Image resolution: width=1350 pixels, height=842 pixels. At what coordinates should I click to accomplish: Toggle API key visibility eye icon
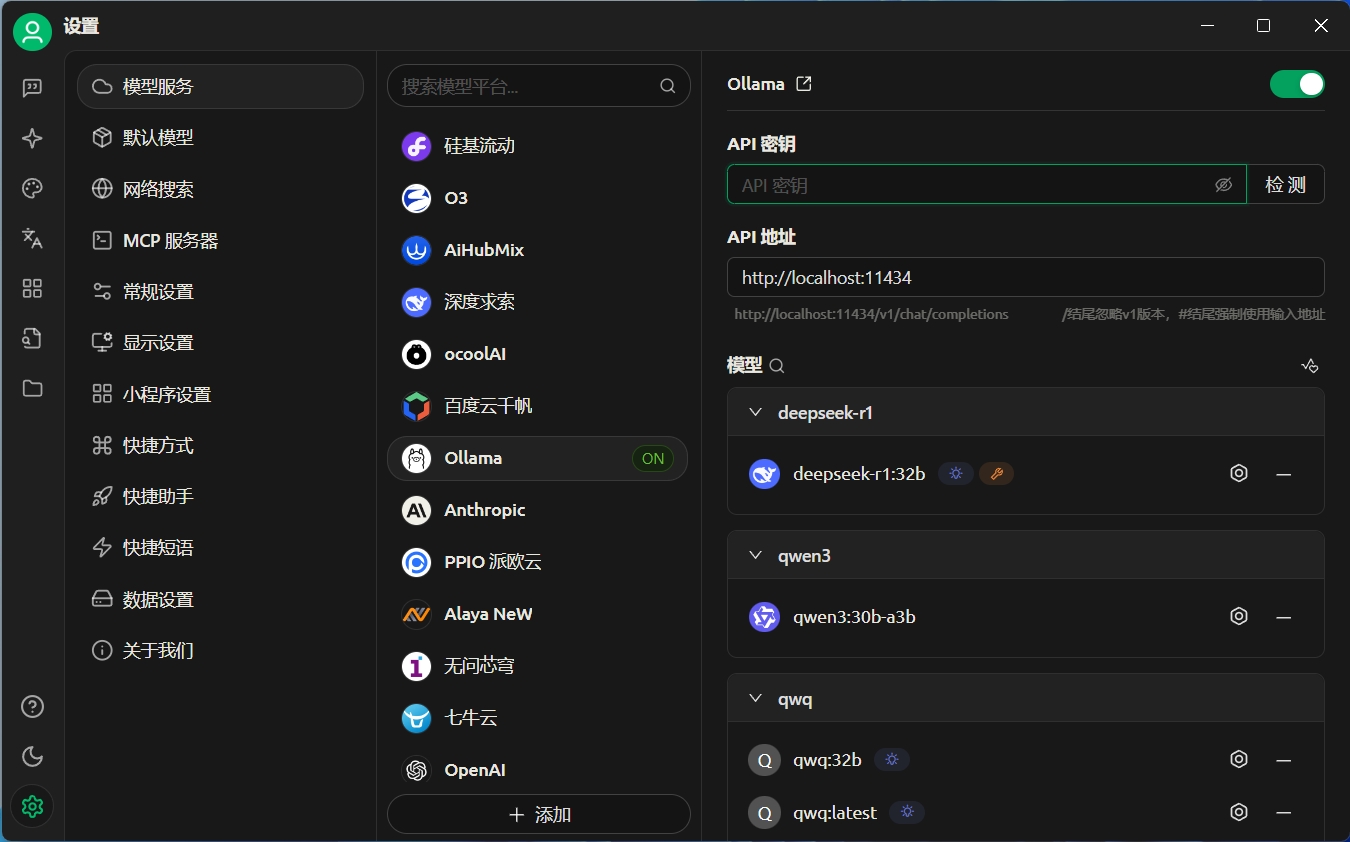[x=1223, y=185]
